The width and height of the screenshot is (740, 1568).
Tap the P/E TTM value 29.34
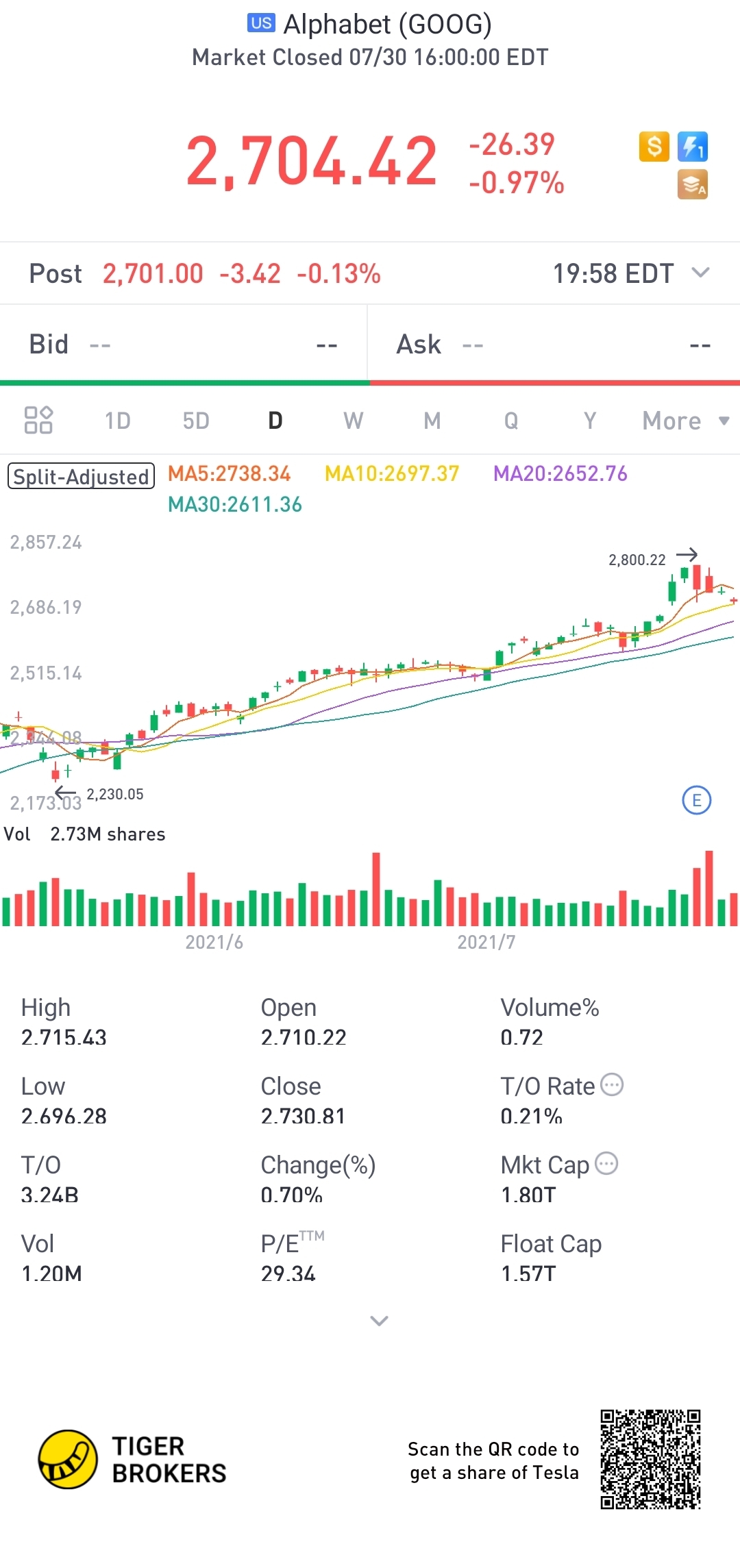click(x=288, y=1273)
